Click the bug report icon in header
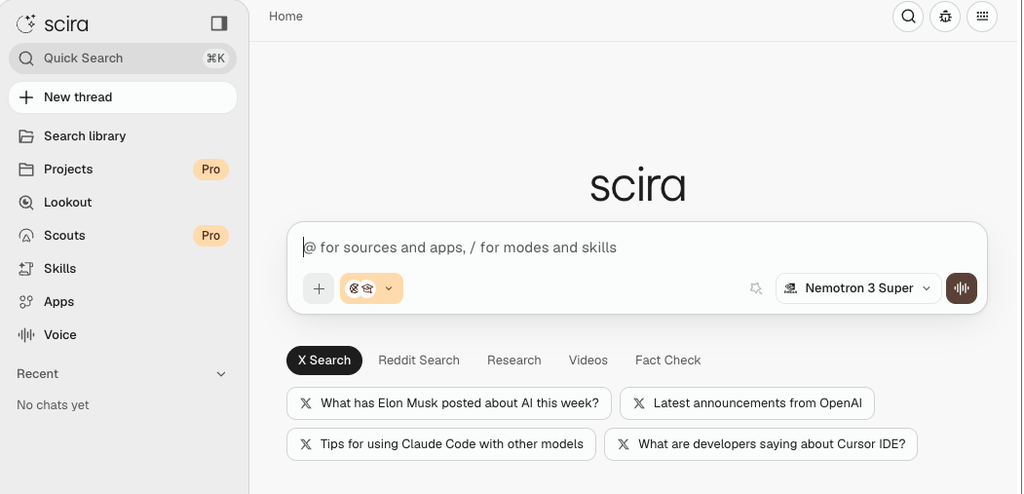The width and height of the screenshot is (1024, 494). (945, 16)
